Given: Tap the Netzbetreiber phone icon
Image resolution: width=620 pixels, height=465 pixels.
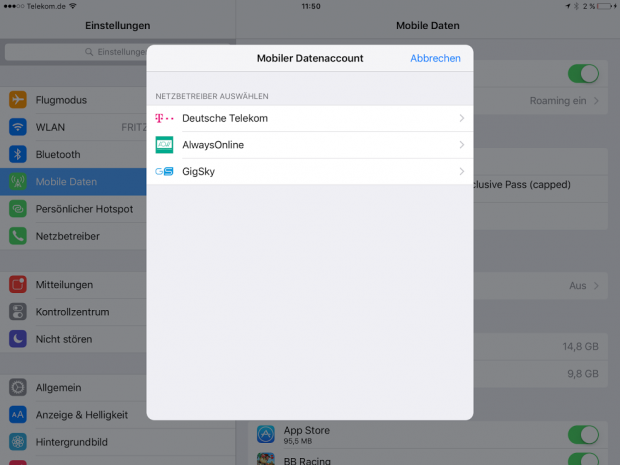Looking at the screenshot, I should point(18,236).
